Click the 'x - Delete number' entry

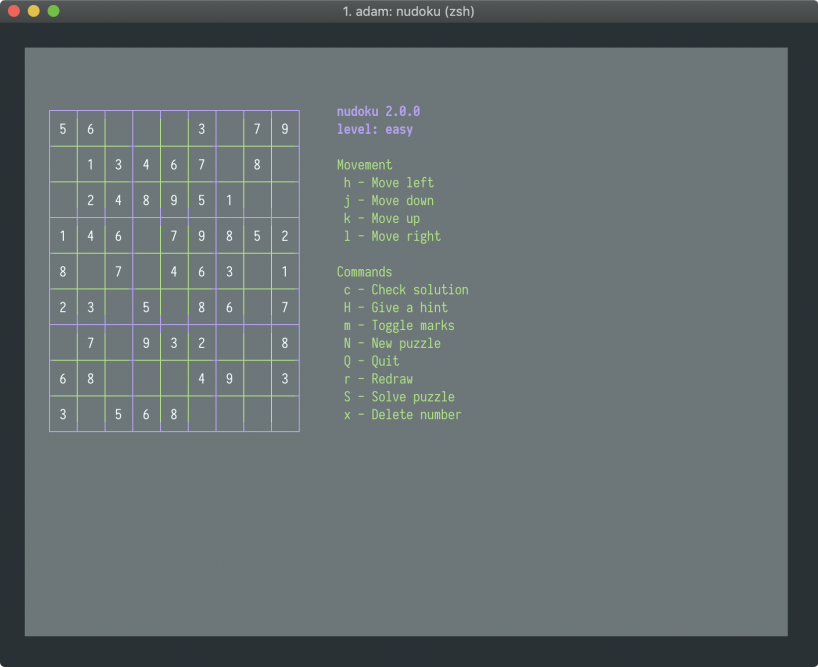coord(402,415)
